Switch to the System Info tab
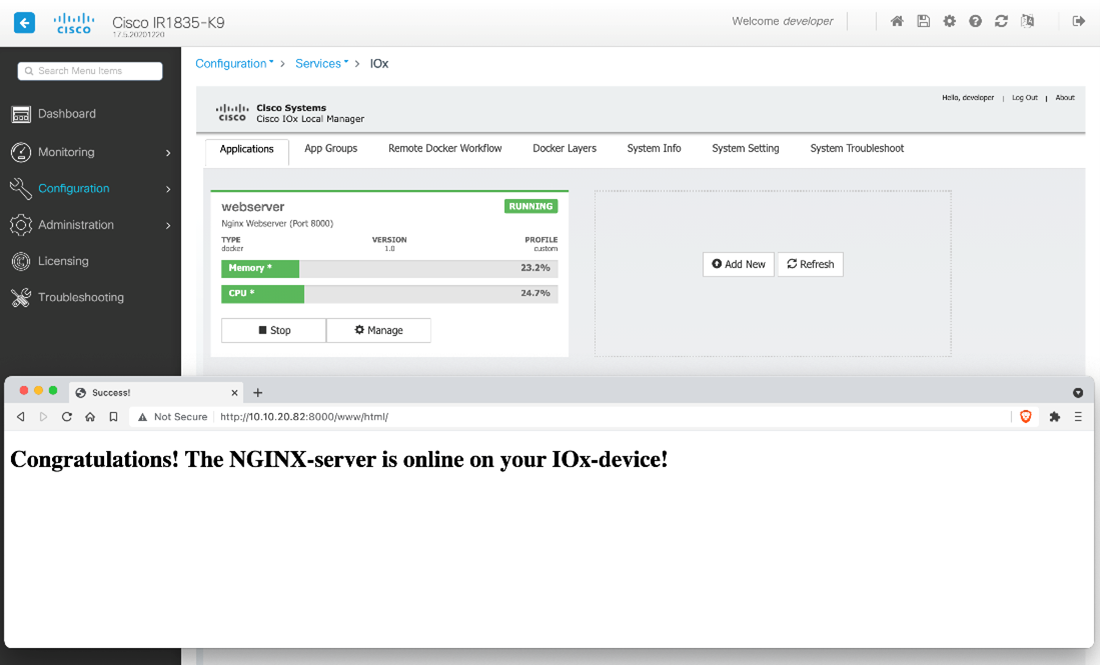1100x665 pixels. coord(654,148)
